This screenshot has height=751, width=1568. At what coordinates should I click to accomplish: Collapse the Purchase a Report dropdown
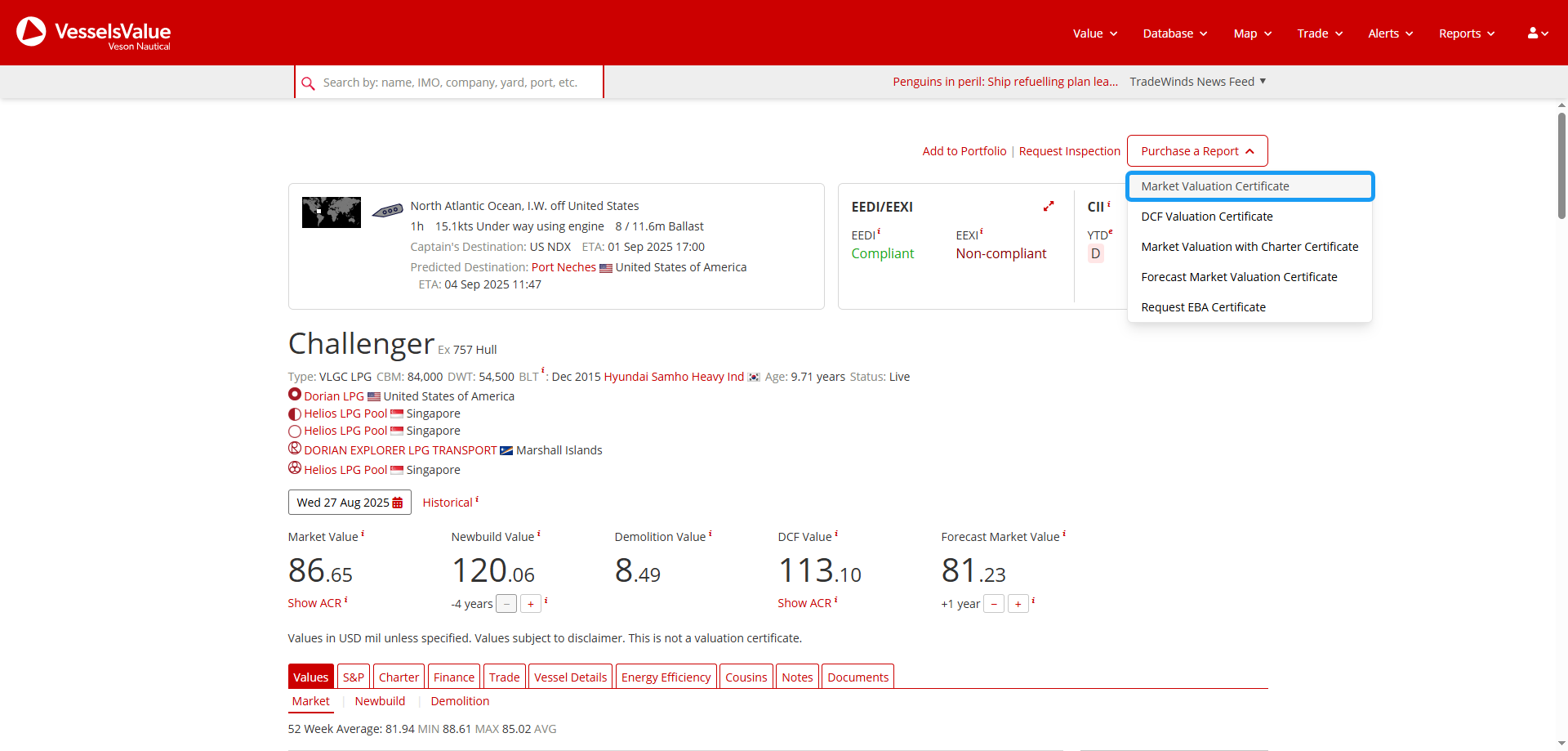pyautogui.click(x=1196, y=151)
